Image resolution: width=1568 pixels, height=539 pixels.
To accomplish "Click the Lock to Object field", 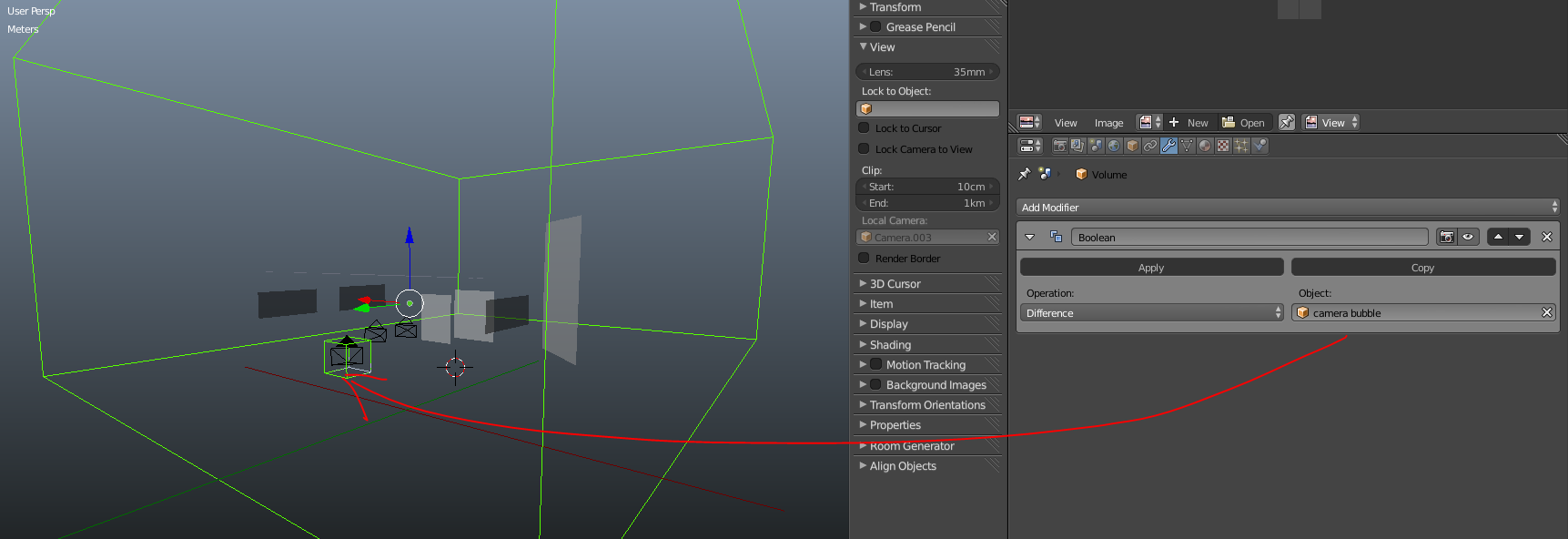I will [927, 108].
